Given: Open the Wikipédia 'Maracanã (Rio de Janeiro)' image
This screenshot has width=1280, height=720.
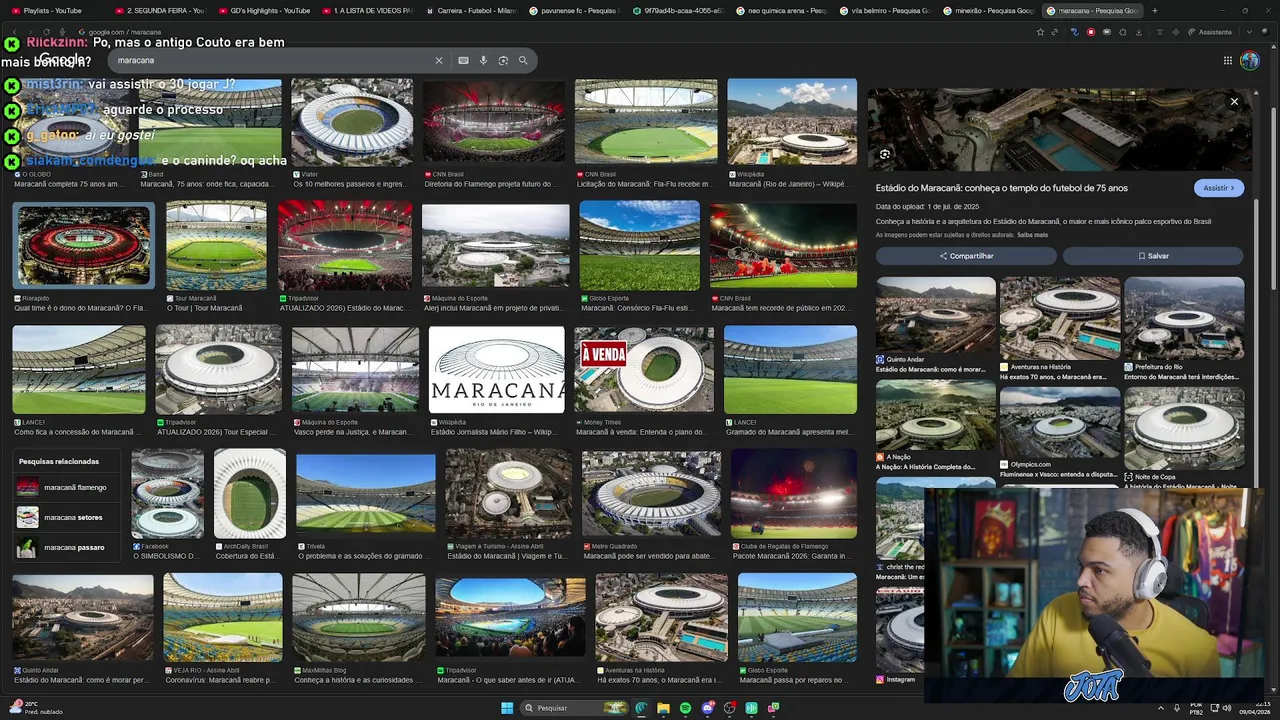Looking at the screenshot, I should click(792, 122).
